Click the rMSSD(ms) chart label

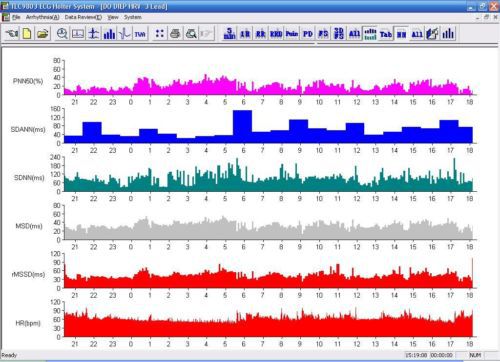tap(28, 274)
